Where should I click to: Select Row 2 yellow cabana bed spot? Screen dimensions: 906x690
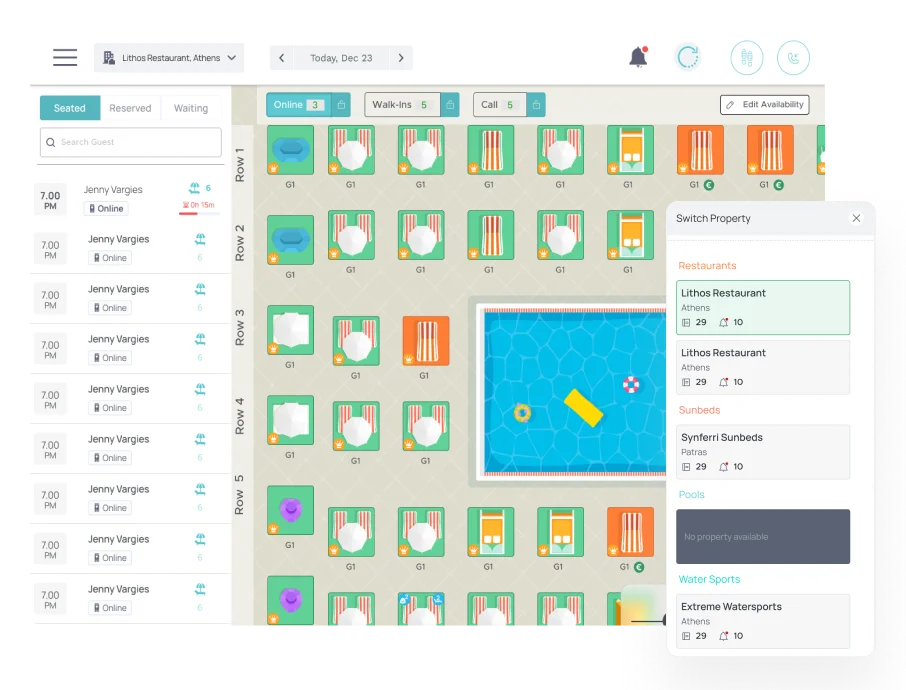point(630,235)
